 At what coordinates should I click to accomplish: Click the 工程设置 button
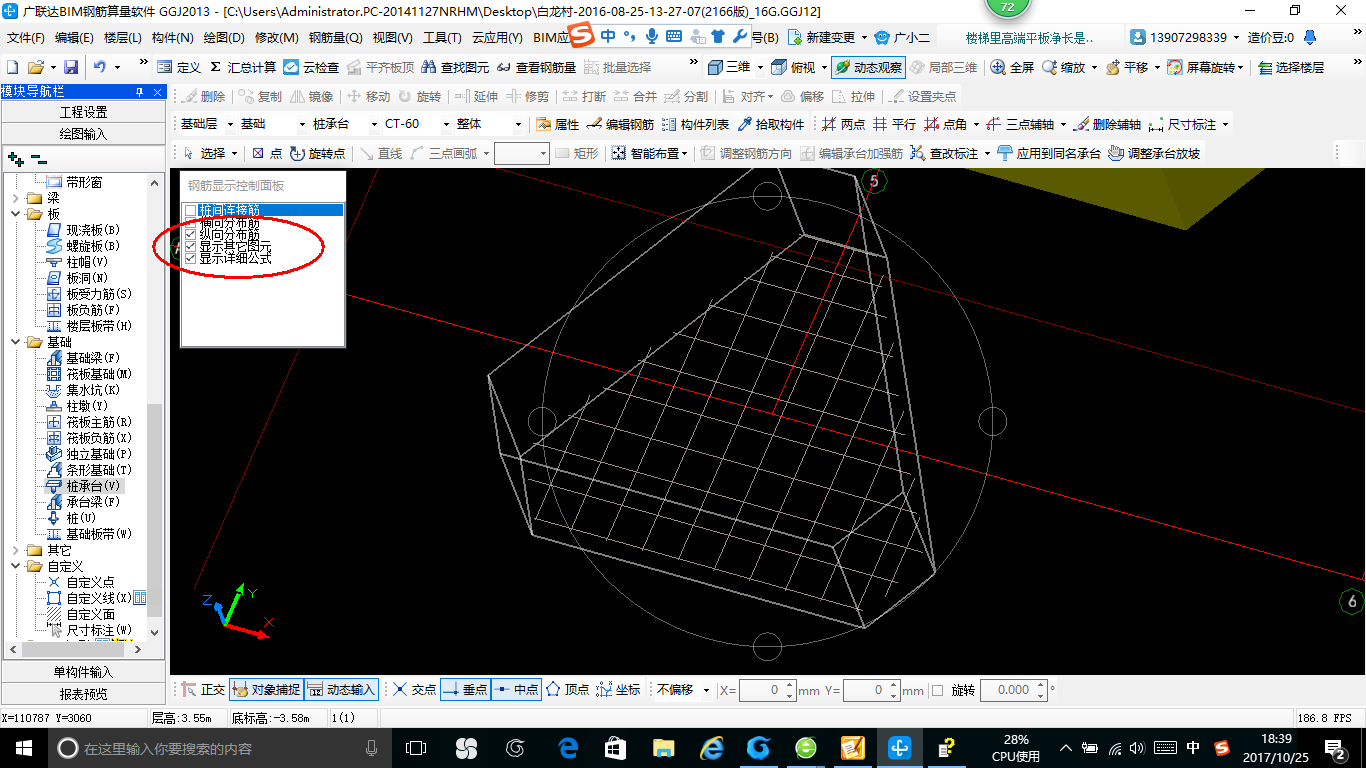pyautogui.click(x=83, y=112)
